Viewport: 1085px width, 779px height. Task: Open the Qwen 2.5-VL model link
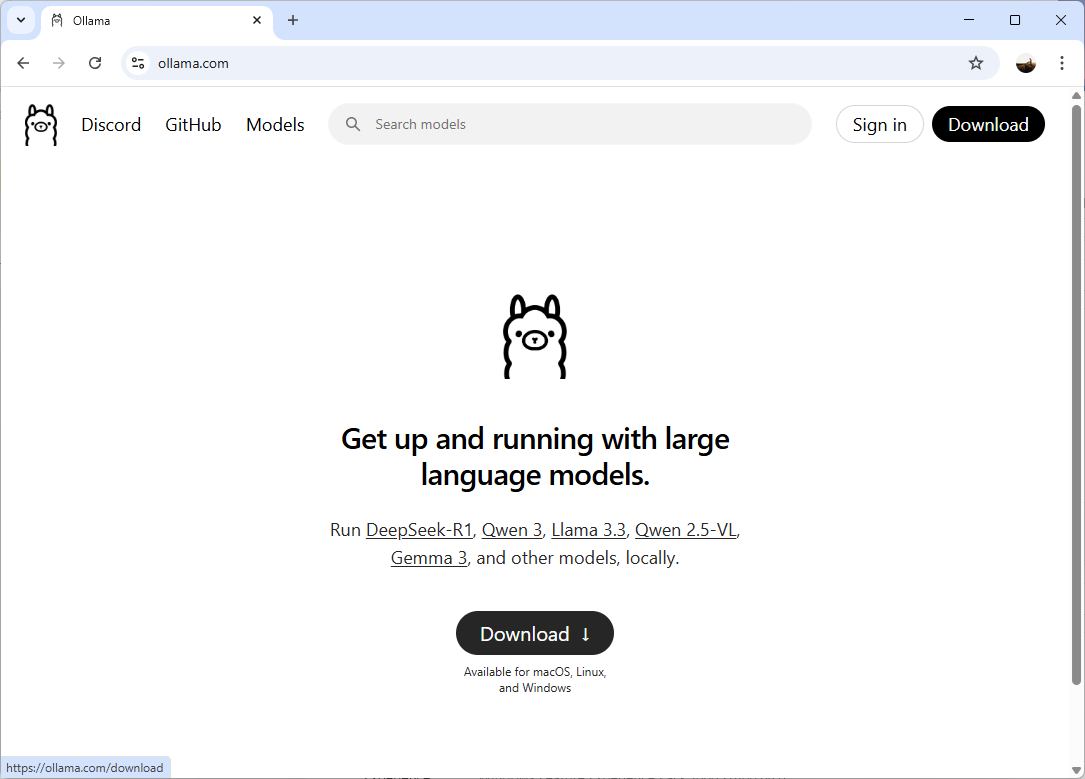pyautogui.click(x=686, y=530)
